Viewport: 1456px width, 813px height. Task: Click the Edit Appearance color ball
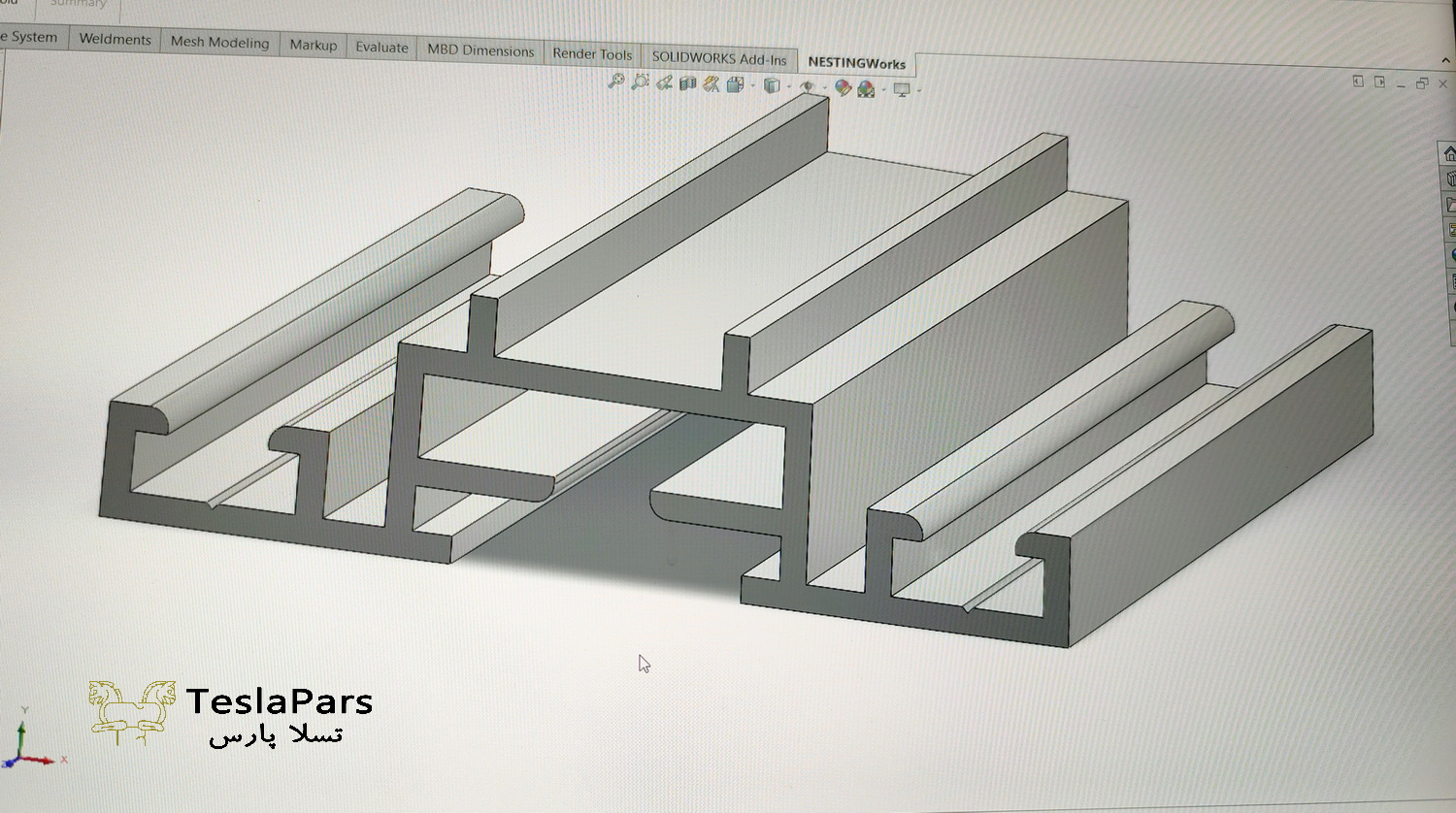[x=843, y=88]
